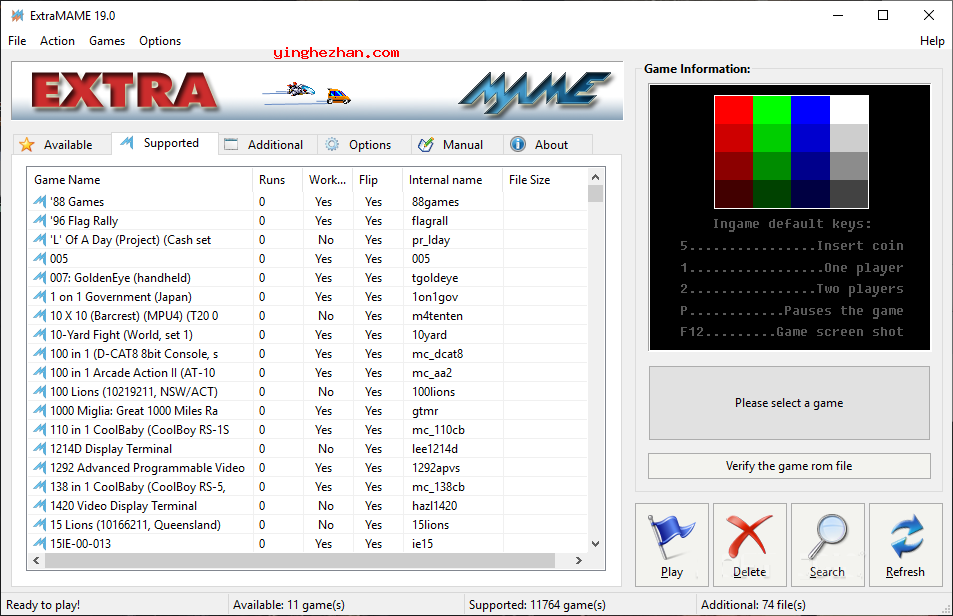
Task: Click the blue arrows Refresh icon
Action: [906, 536]
